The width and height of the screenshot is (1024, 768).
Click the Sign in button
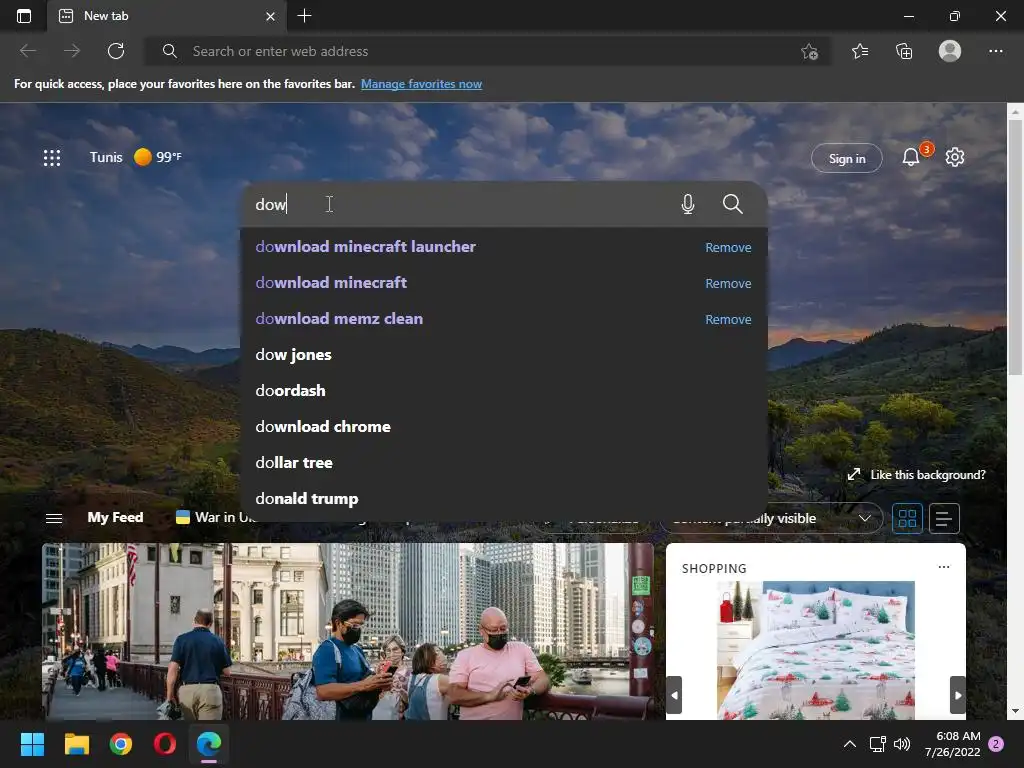click(846, 158)
